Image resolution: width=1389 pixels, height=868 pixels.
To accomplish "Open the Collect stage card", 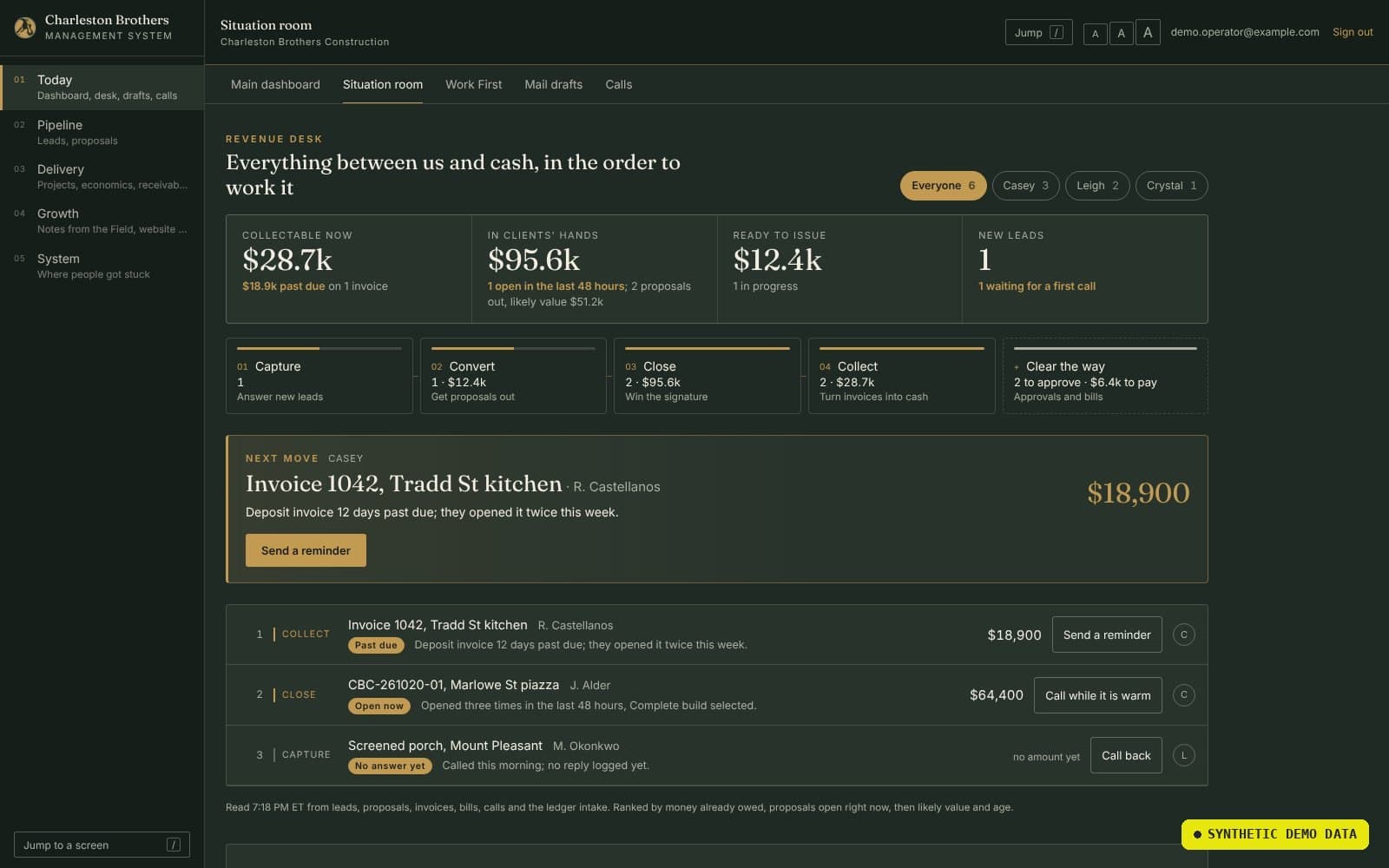I will [x=901, y=376].
